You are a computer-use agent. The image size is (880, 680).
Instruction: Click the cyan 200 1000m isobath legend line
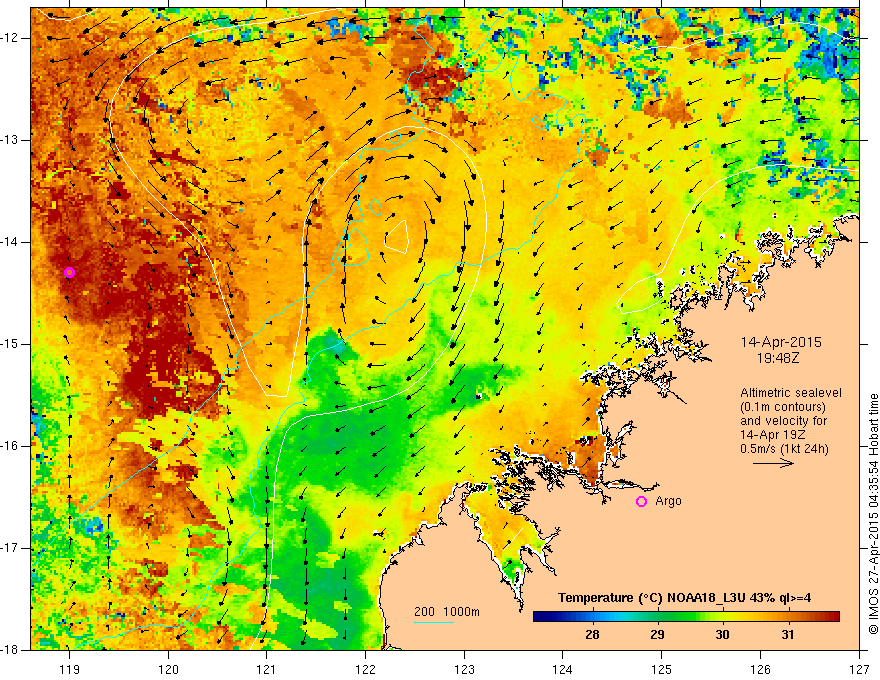point(434,622)
